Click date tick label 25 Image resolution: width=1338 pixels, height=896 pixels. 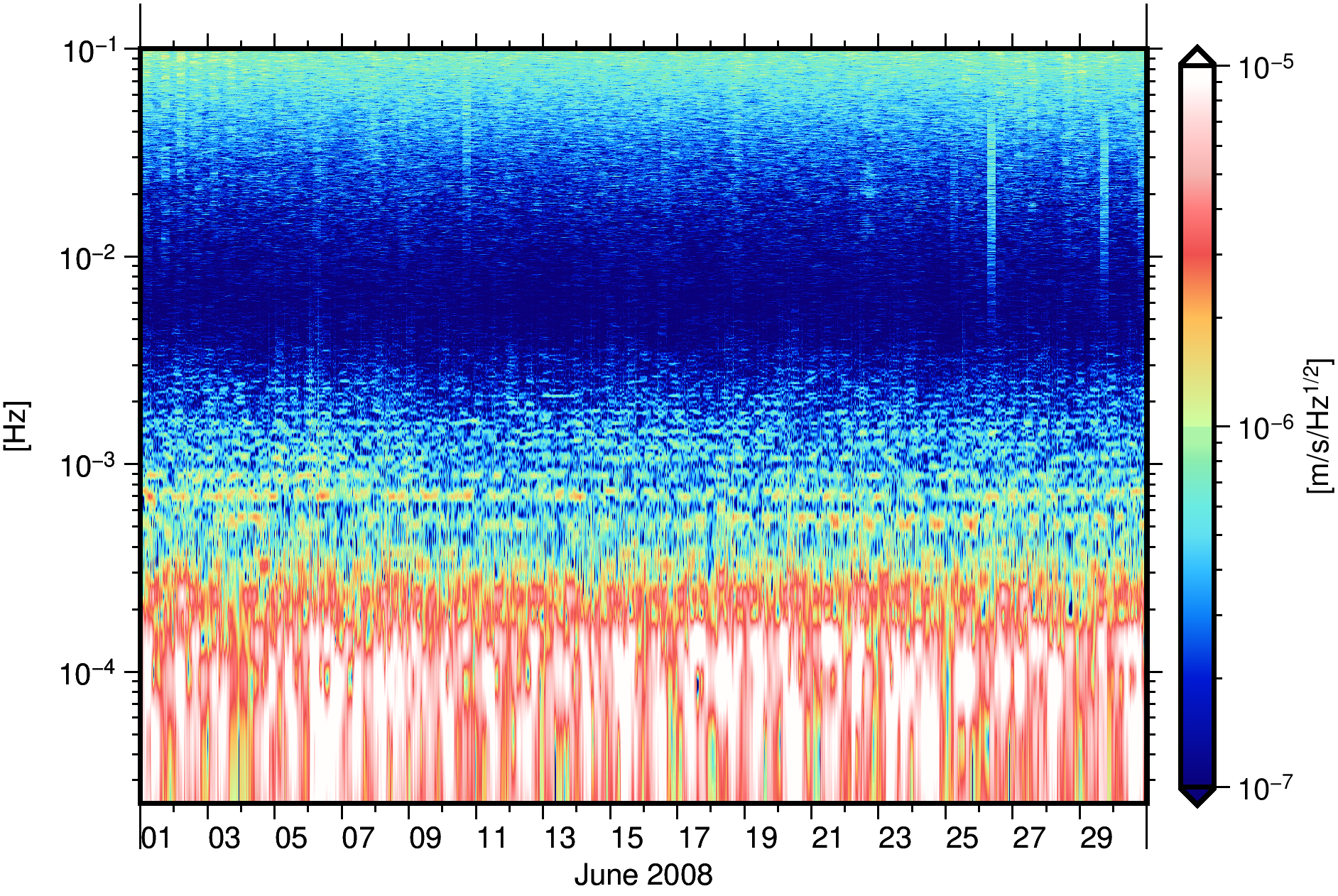[x=961, y=838]
